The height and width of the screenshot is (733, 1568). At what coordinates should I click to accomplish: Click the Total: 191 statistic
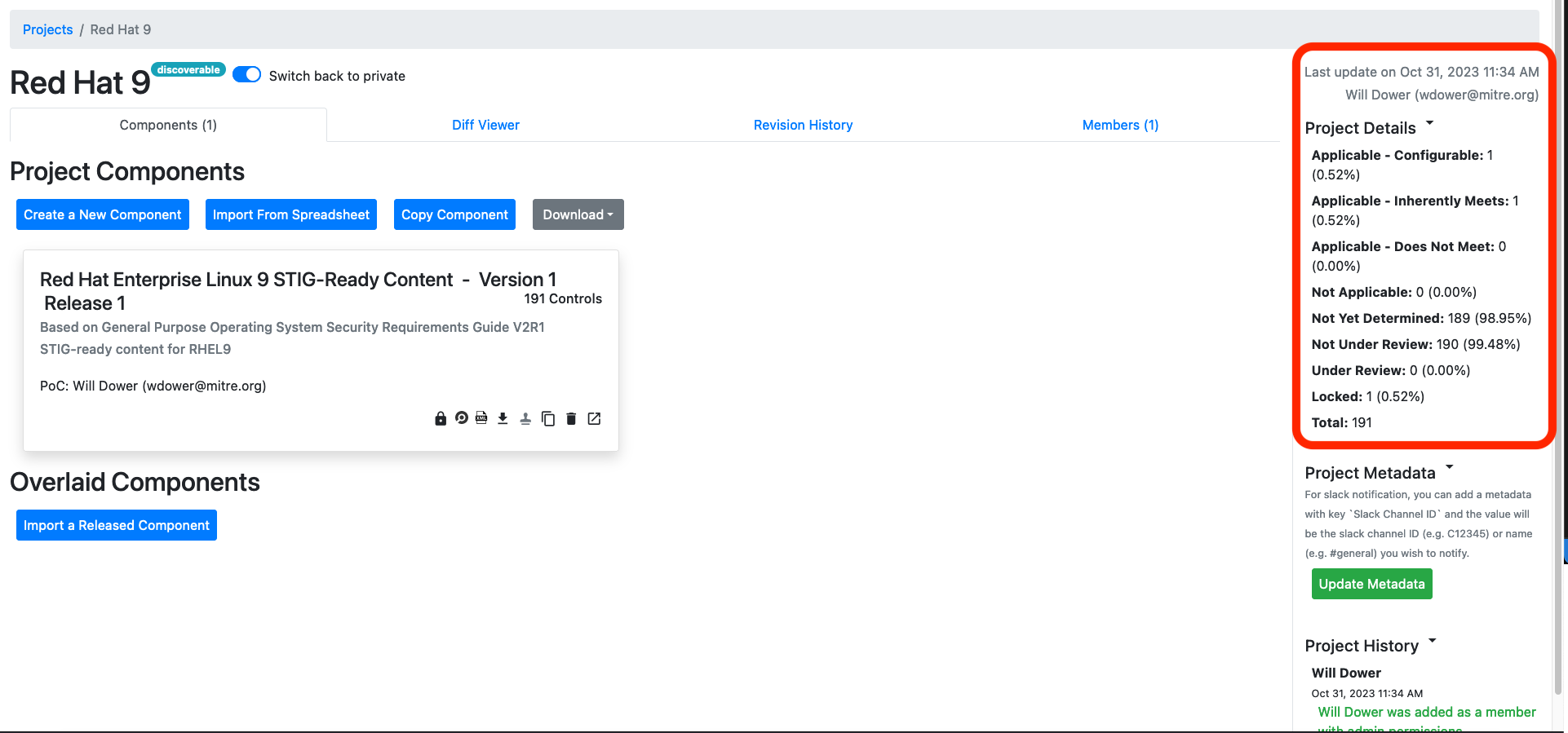(1342, 422)
